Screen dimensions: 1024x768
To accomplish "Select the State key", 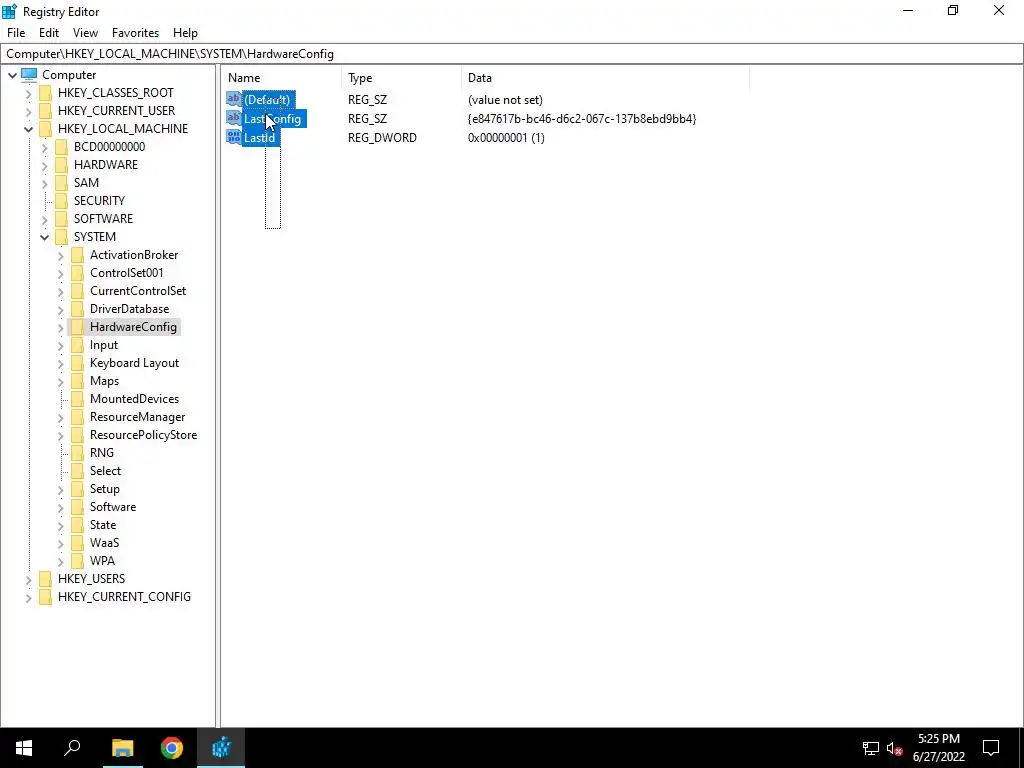I will (103, 525).
